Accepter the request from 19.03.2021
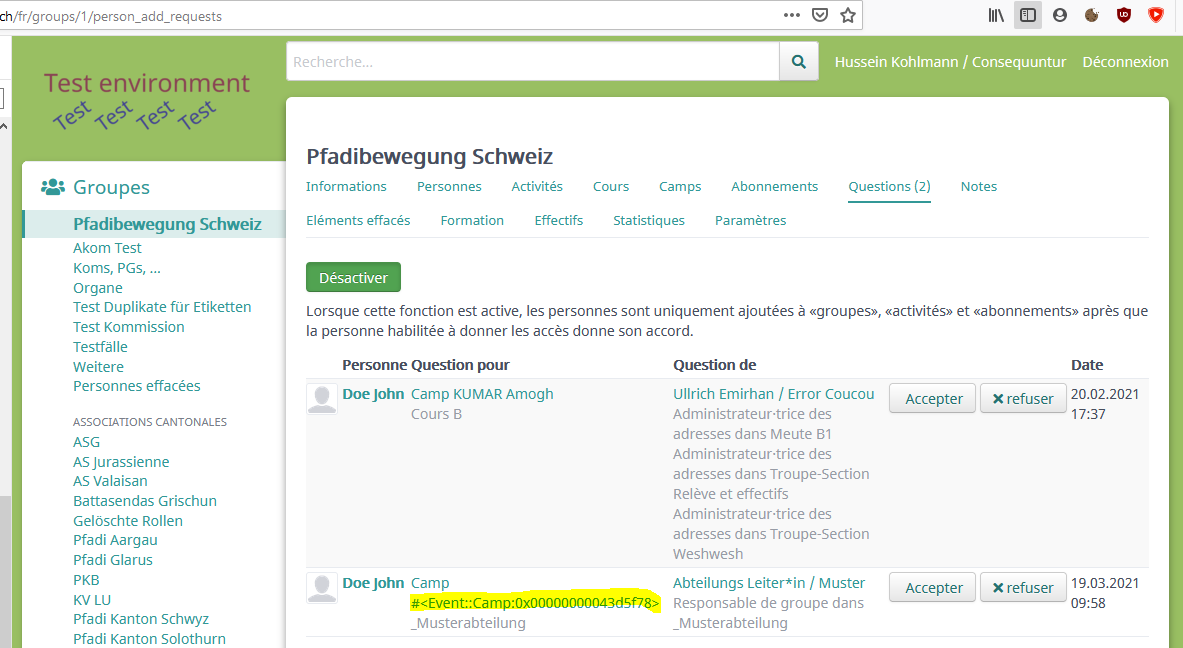 tap(932, 587)
